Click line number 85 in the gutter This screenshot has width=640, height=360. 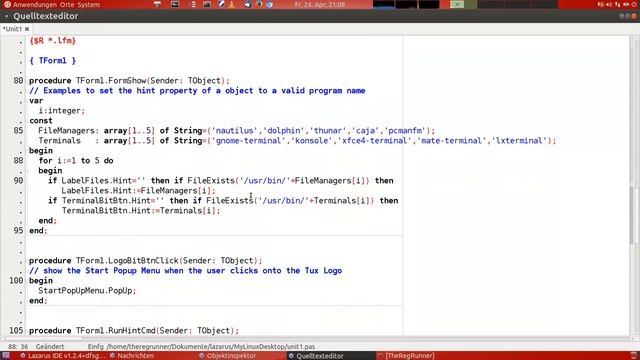click(x=18, y=131)
